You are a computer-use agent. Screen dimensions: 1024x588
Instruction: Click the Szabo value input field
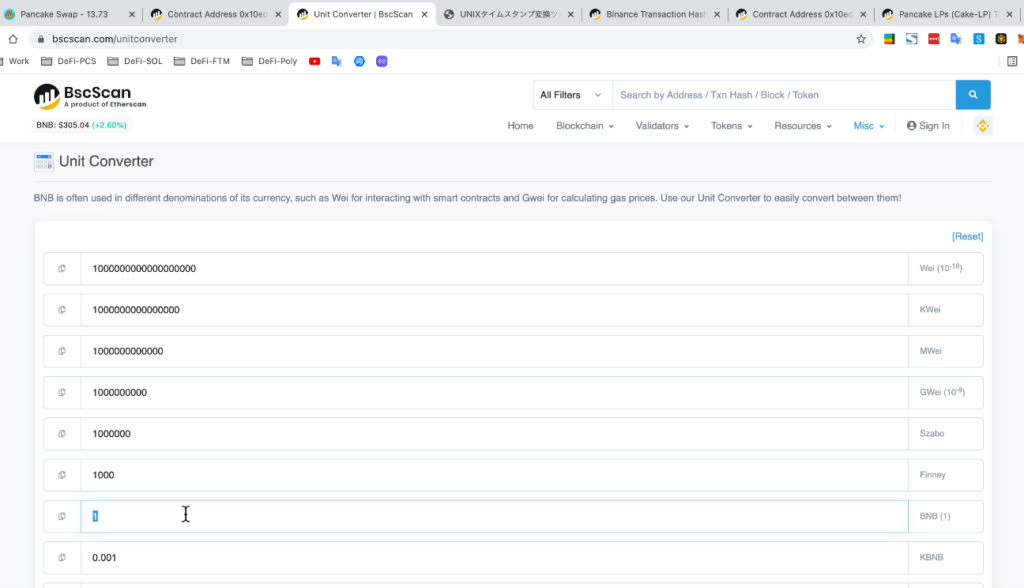[494, 433]
